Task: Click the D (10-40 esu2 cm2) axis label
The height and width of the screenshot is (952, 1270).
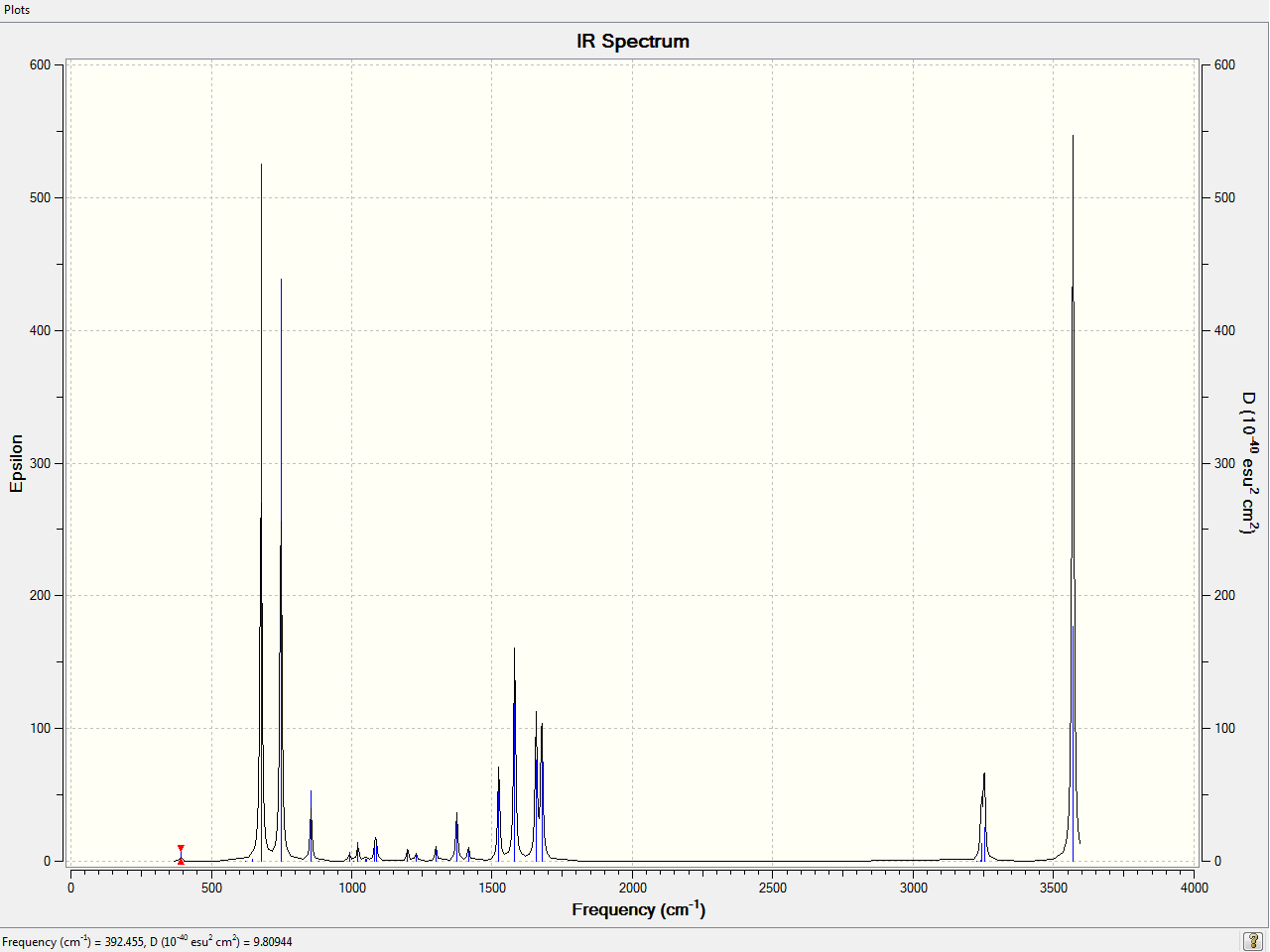Action: (x=1250, y=463)
